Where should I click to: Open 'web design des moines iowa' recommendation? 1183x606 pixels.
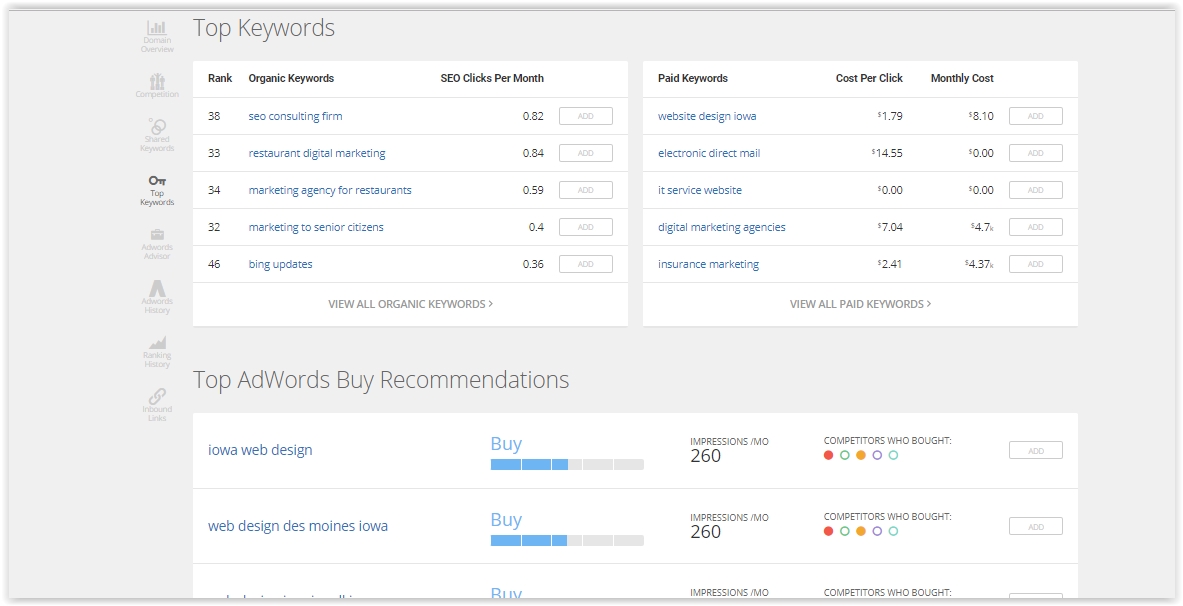298,526
